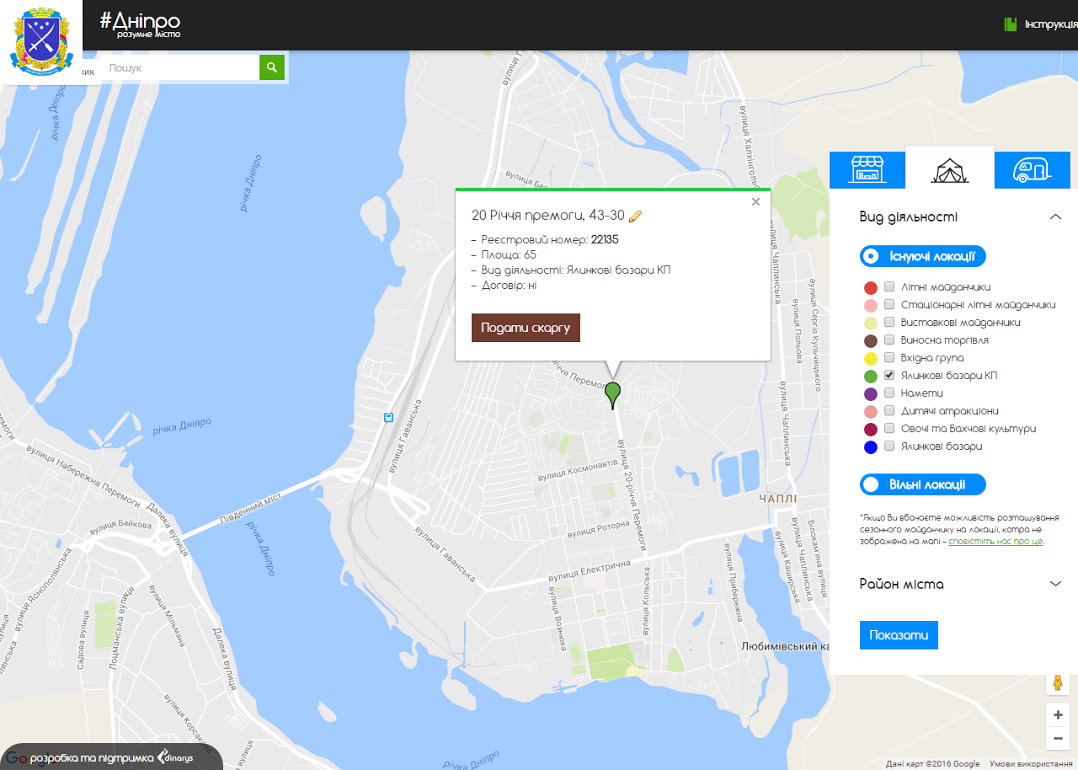
Task: Click the Dnipro city coat of arms
Action: pyautogui.click(x=40, y=44)
